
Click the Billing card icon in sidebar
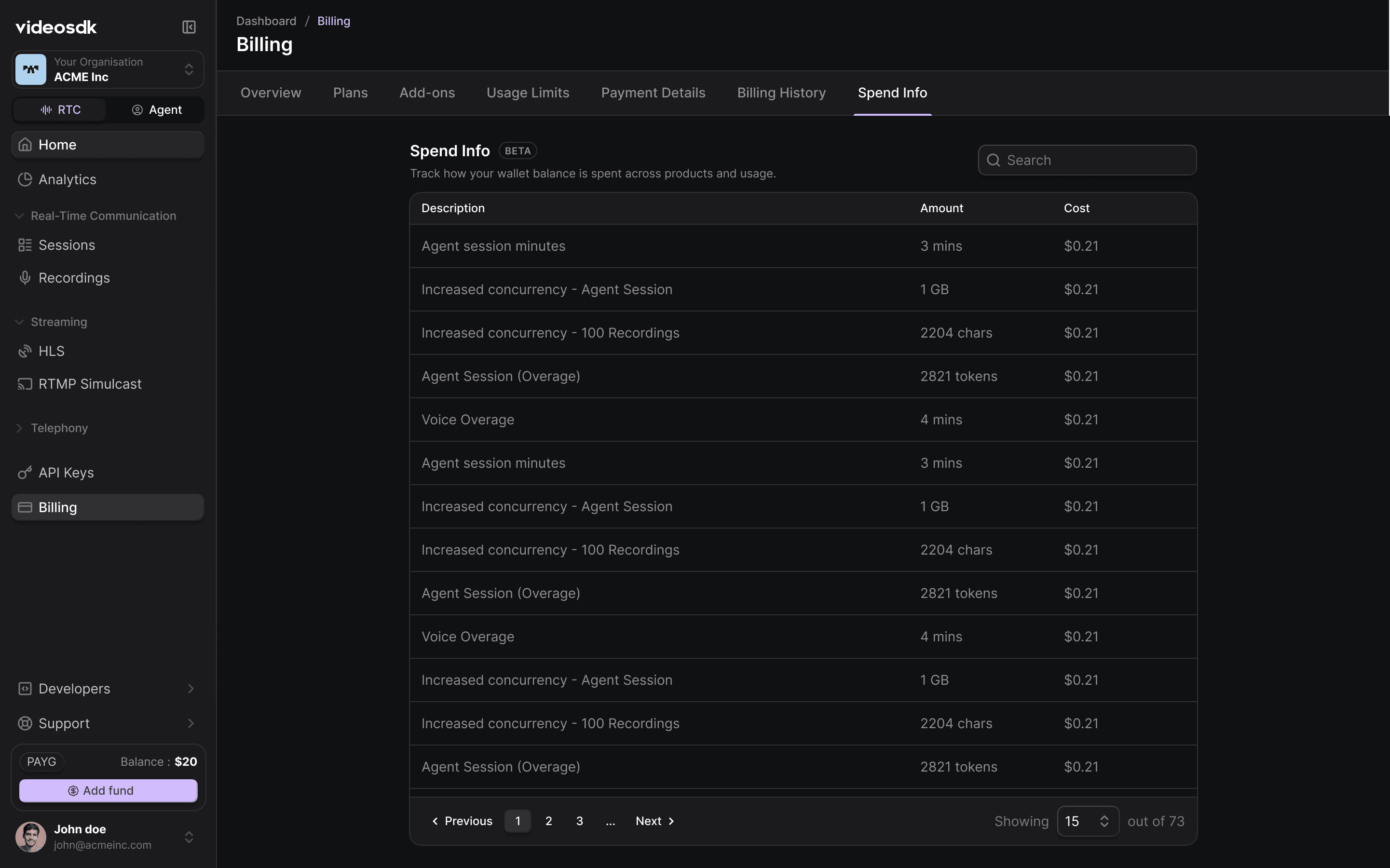[25, 507]
